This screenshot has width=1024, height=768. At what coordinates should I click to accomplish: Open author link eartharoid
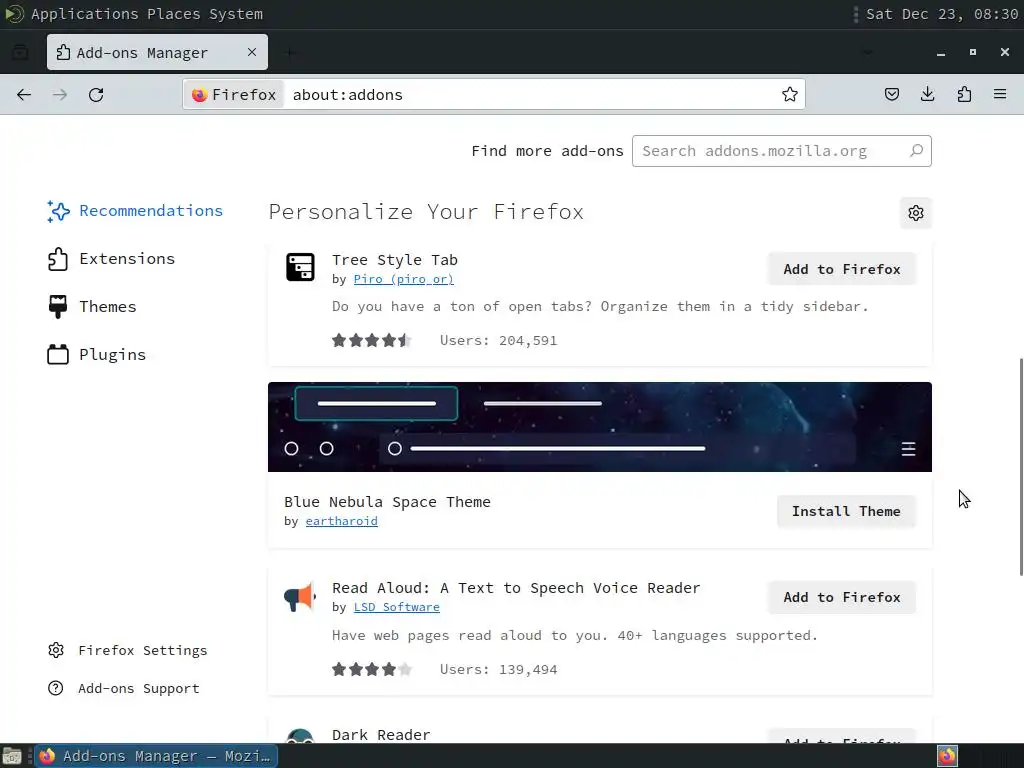point(342,521)
